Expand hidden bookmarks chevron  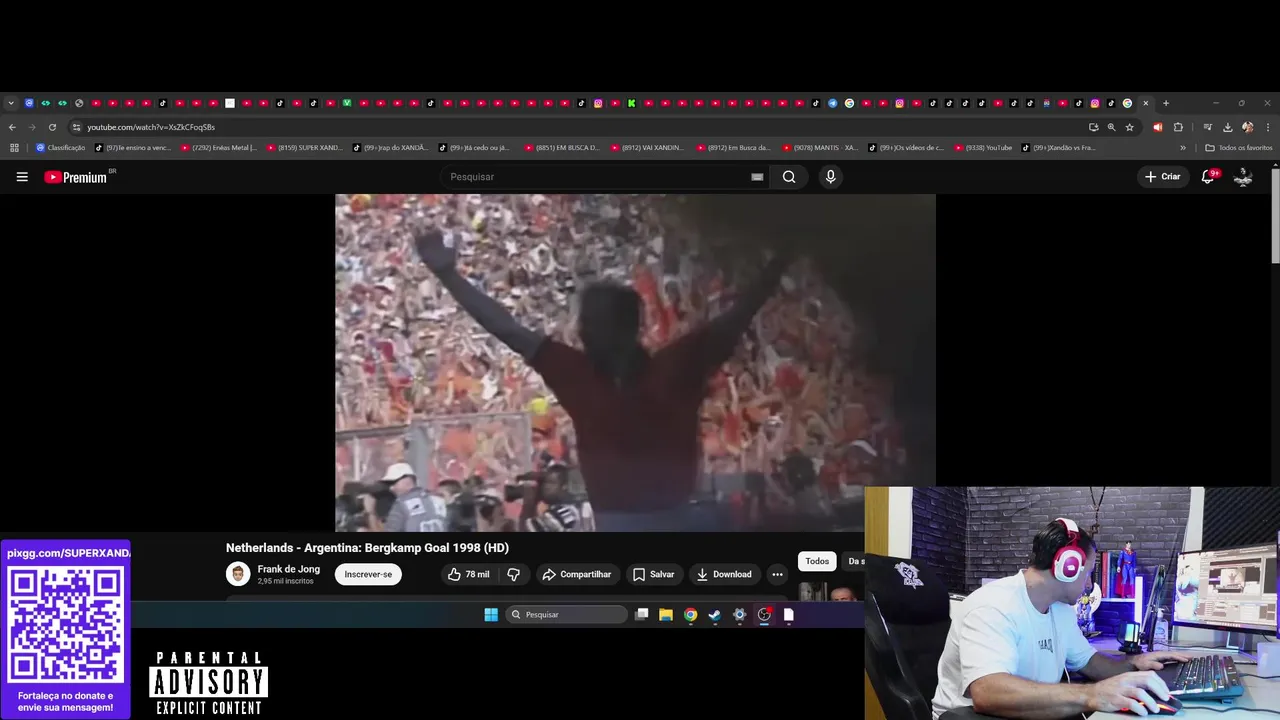coord(1183,148)
